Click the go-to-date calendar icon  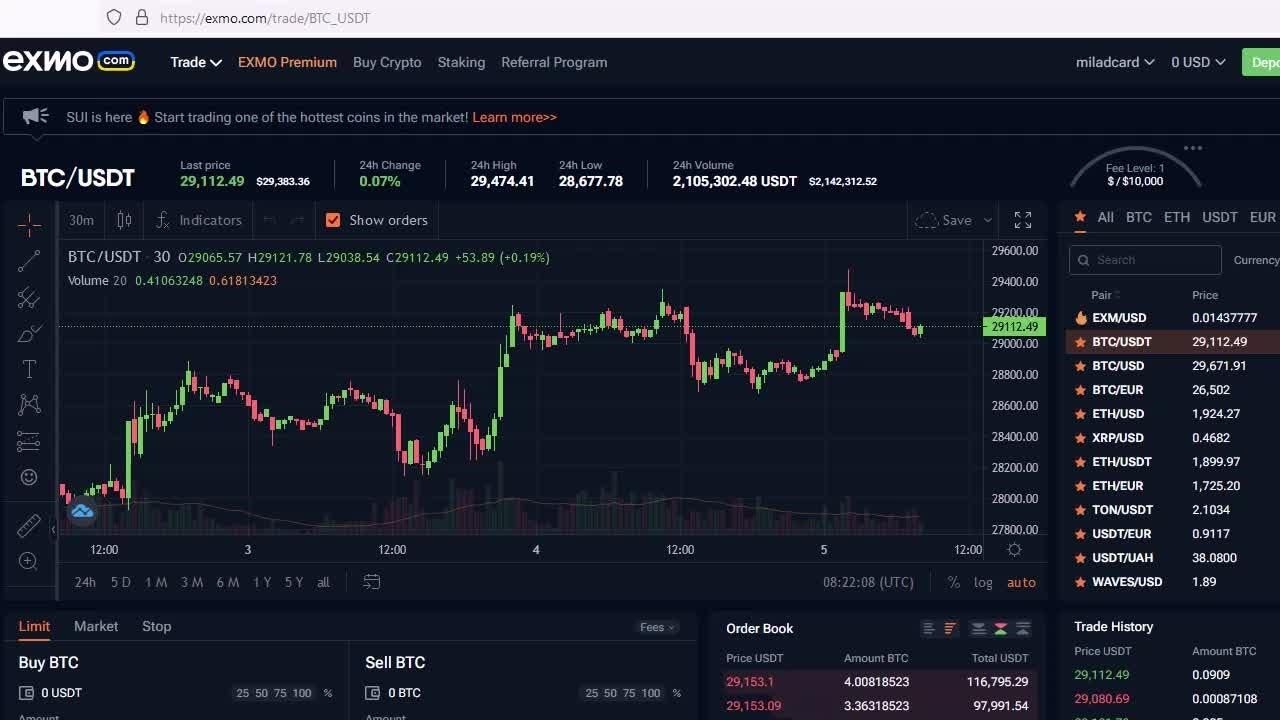coord(372,582)
